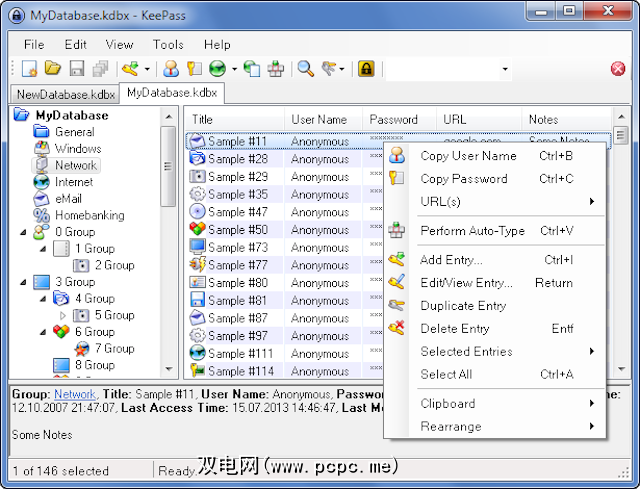This screenshot has height=489, width=640.
Task: Click the Copy User Name toolbar icon
Action: 171,69
